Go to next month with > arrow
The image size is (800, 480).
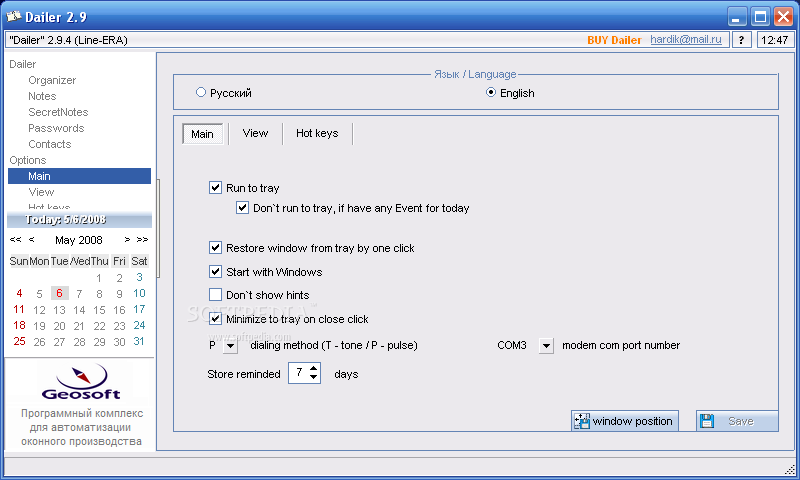point(127,239)
